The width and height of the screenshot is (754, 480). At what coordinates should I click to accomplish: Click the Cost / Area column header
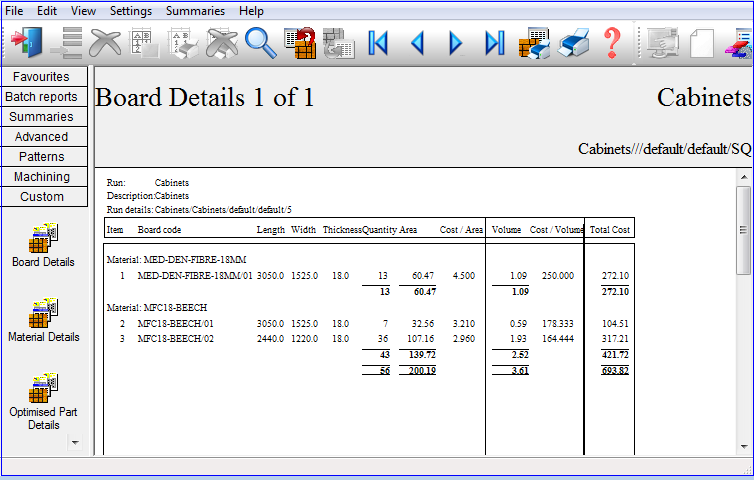[x=461, y=229]
